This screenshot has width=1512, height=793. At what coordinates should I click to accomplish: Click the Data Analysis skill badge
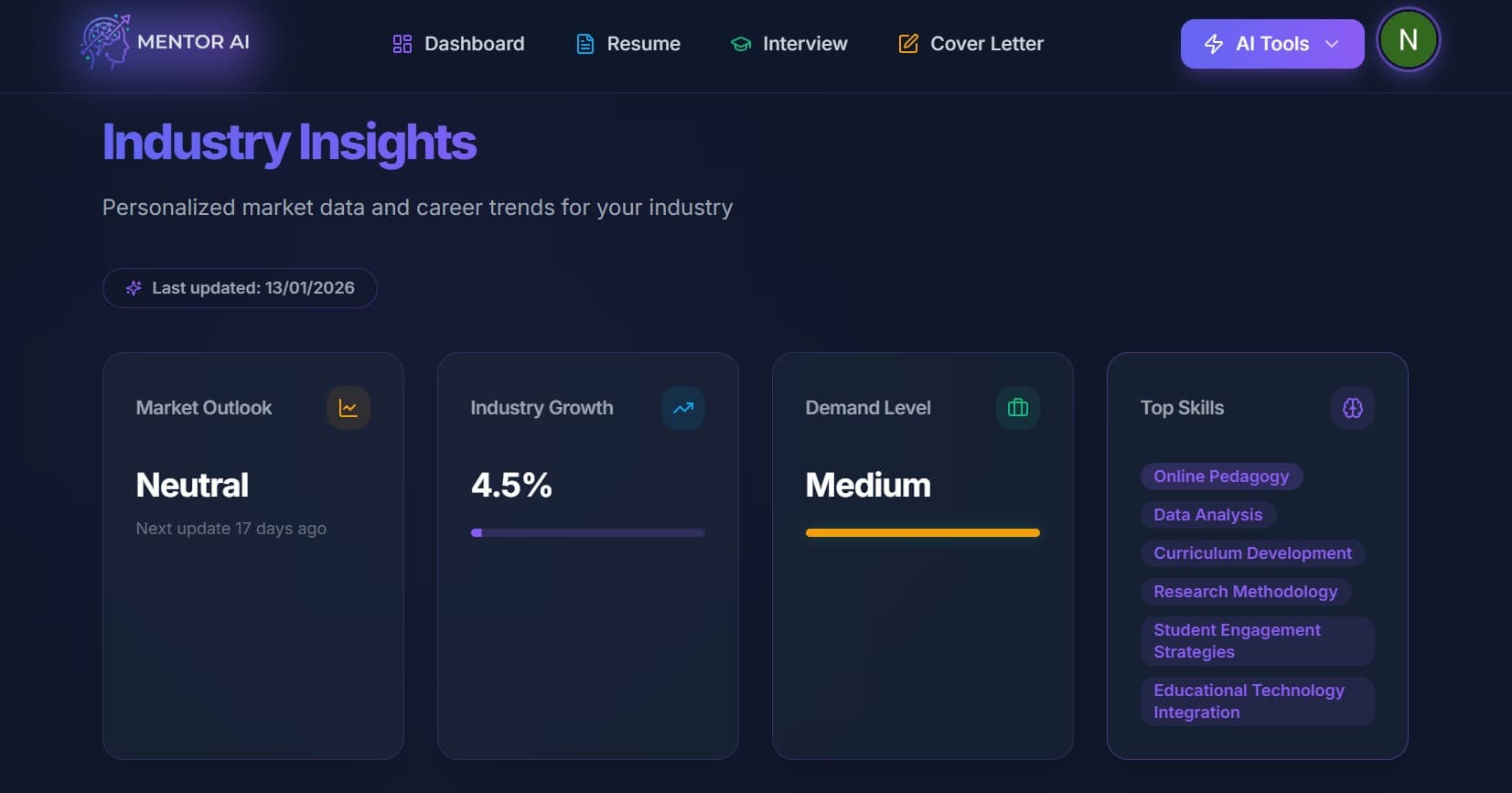[x=1207, y=515]
